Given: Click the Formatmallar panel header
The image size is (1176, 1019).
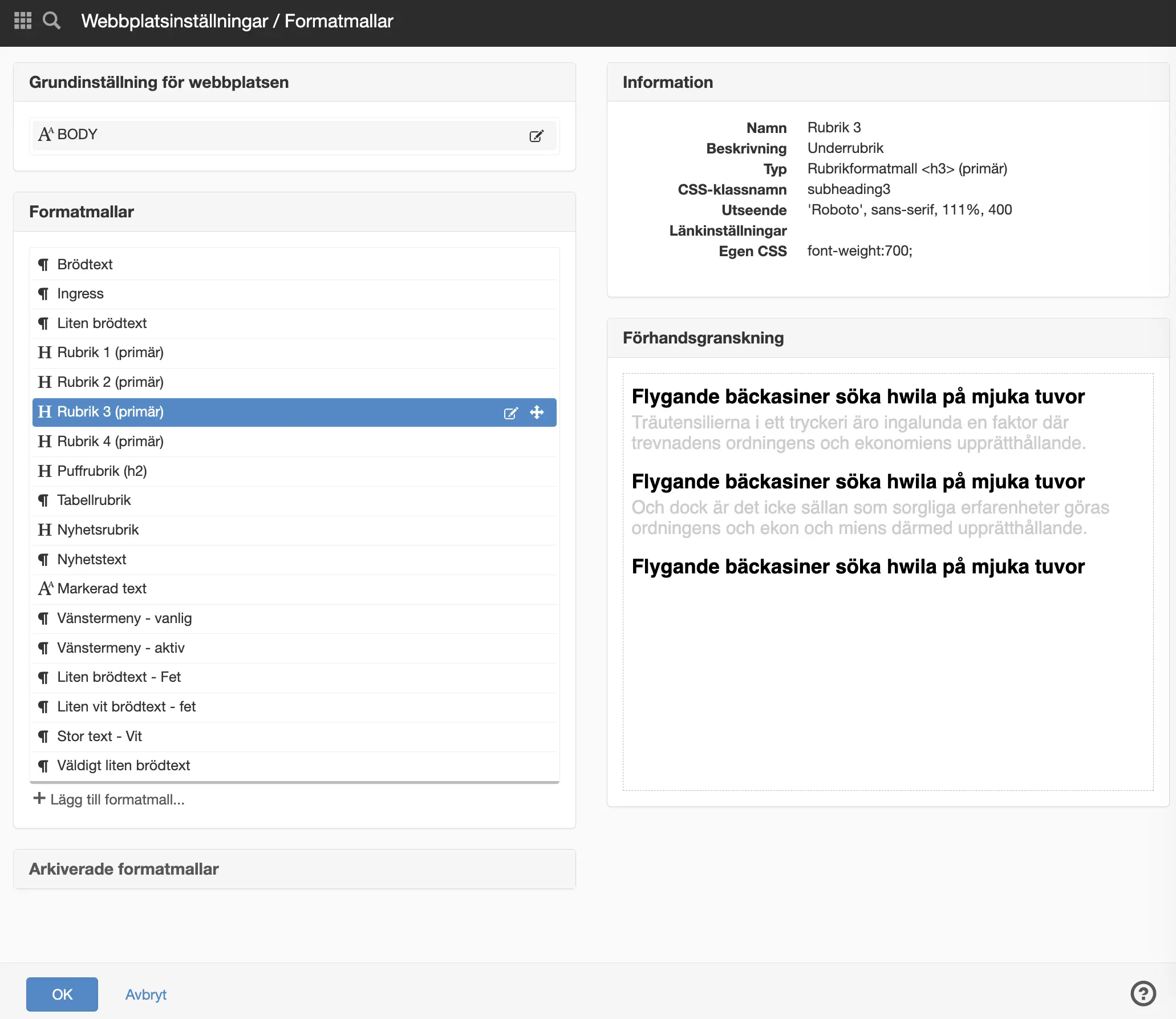Looking at the screenshot, I should point(294,212).
